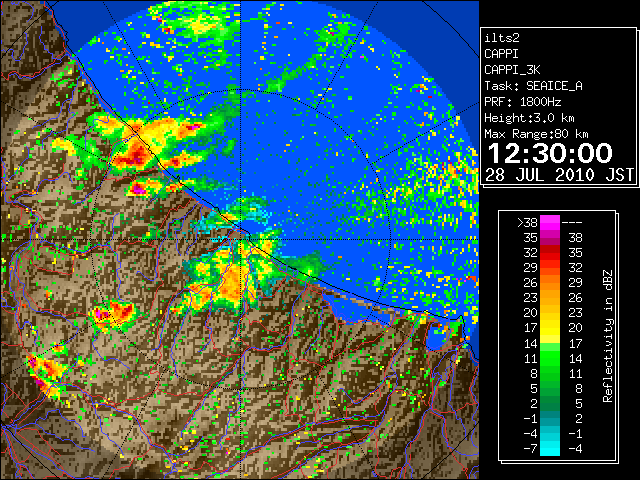Click the 'CAPPI_3K' product name text
The image size is (640, 480).
[x=512, y=70]
